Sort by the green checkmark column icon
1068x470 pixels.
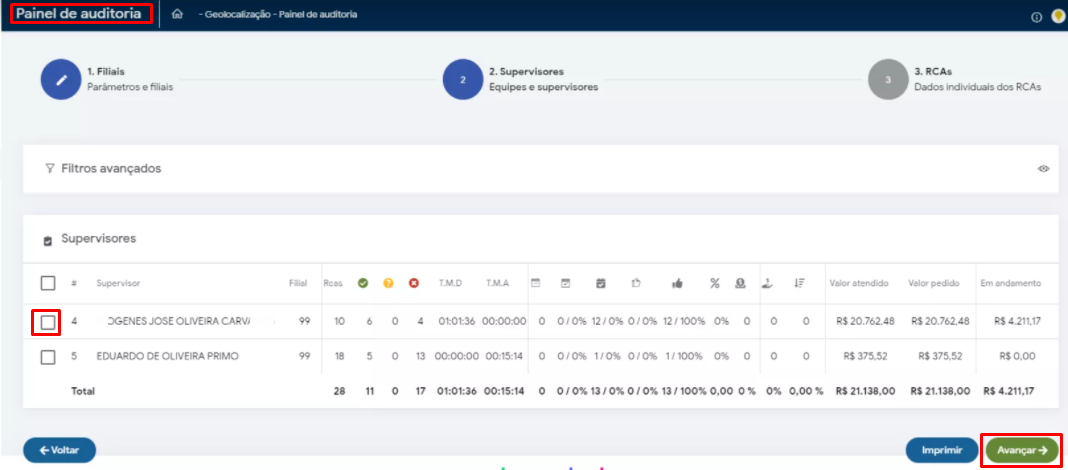coord(363,283)
